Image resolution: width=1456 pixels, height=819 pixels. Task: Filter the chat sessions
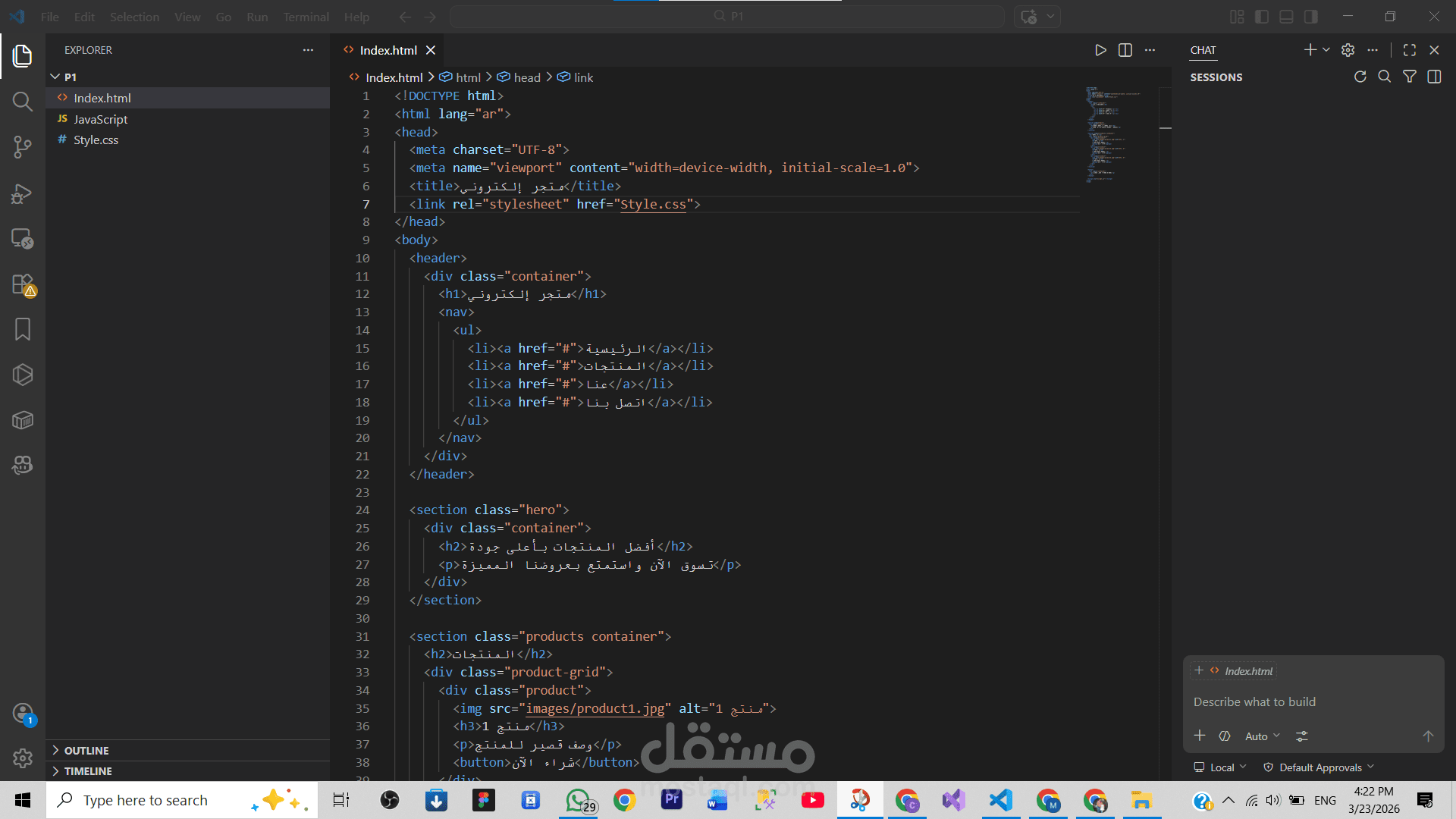point(1409,77)
